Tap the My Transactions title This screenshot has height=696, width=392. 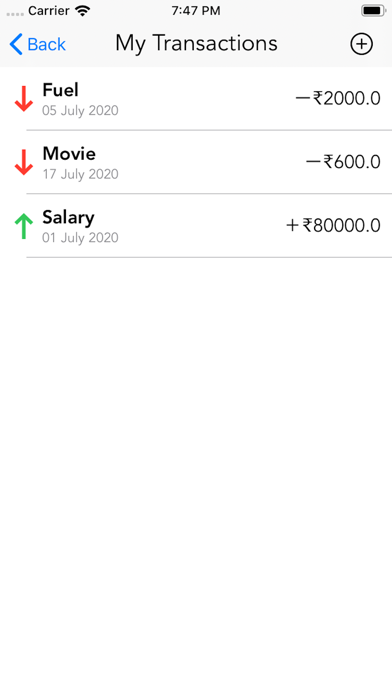point(196,44)
